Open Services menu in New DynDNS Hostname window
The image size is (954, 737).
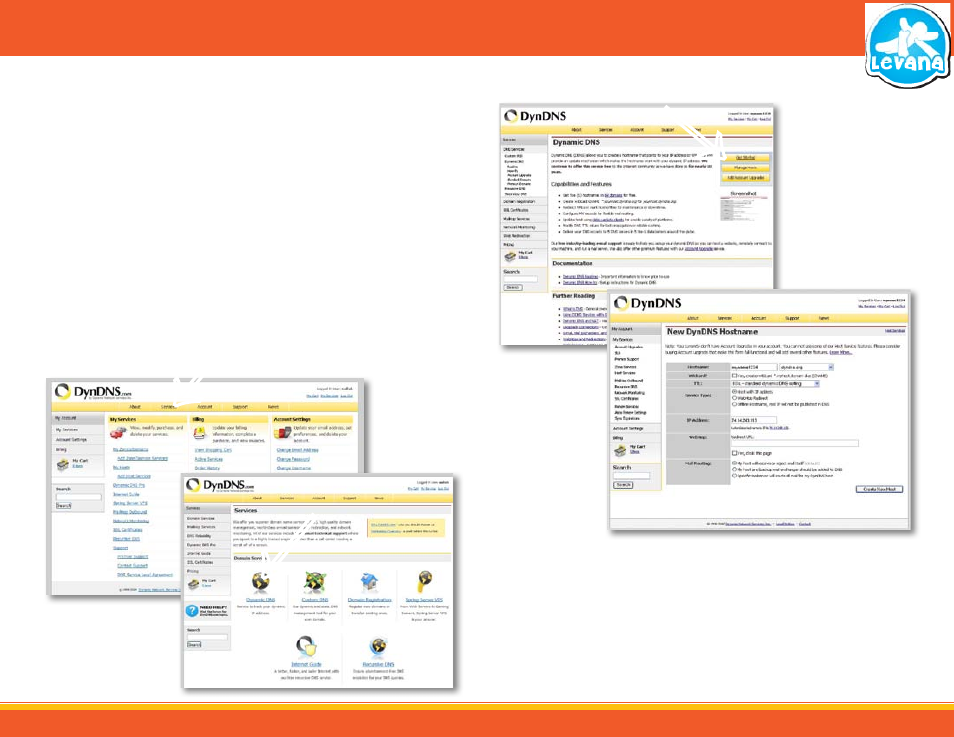725,318
